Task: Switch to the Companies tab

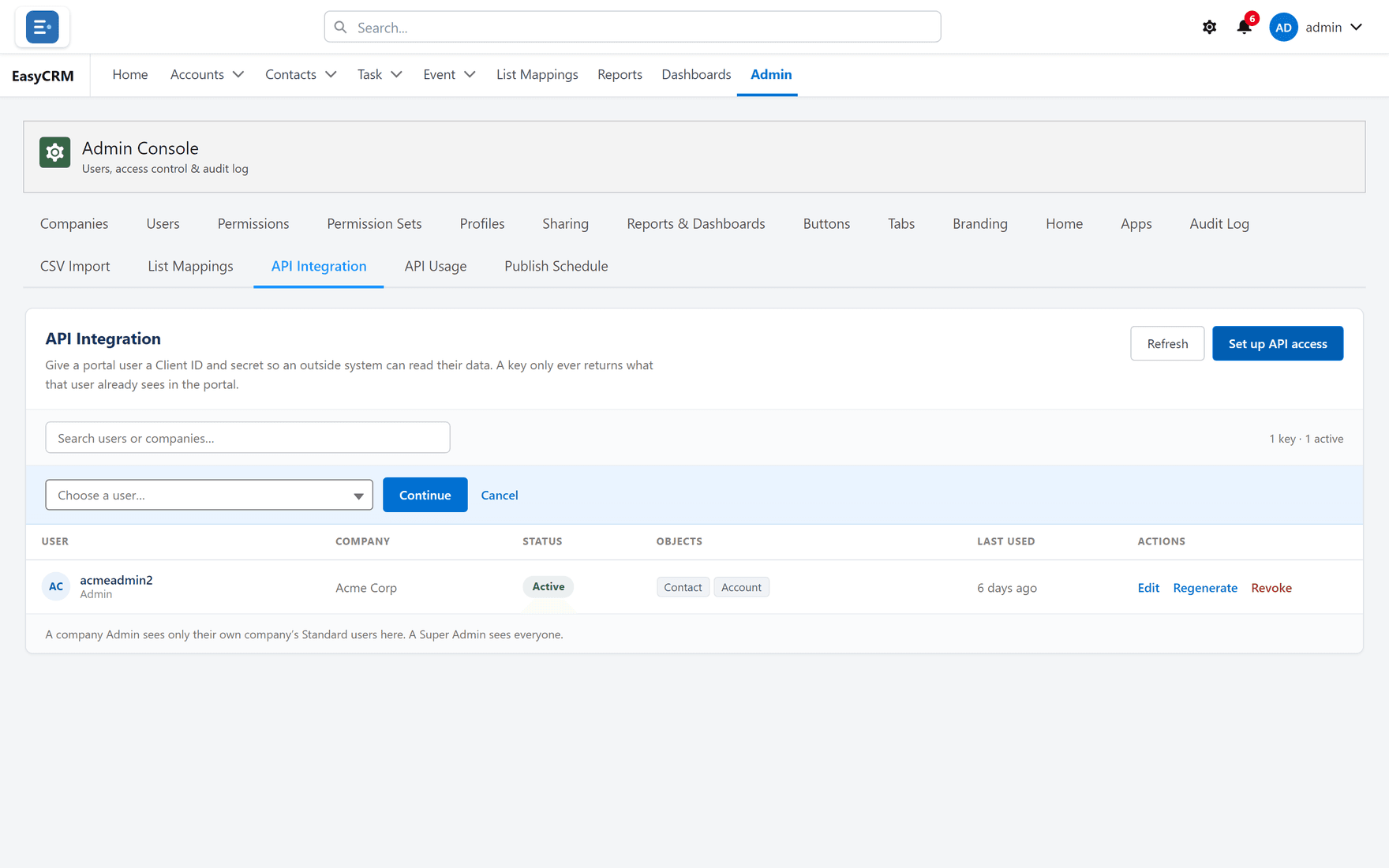Action: pos(74,224)
